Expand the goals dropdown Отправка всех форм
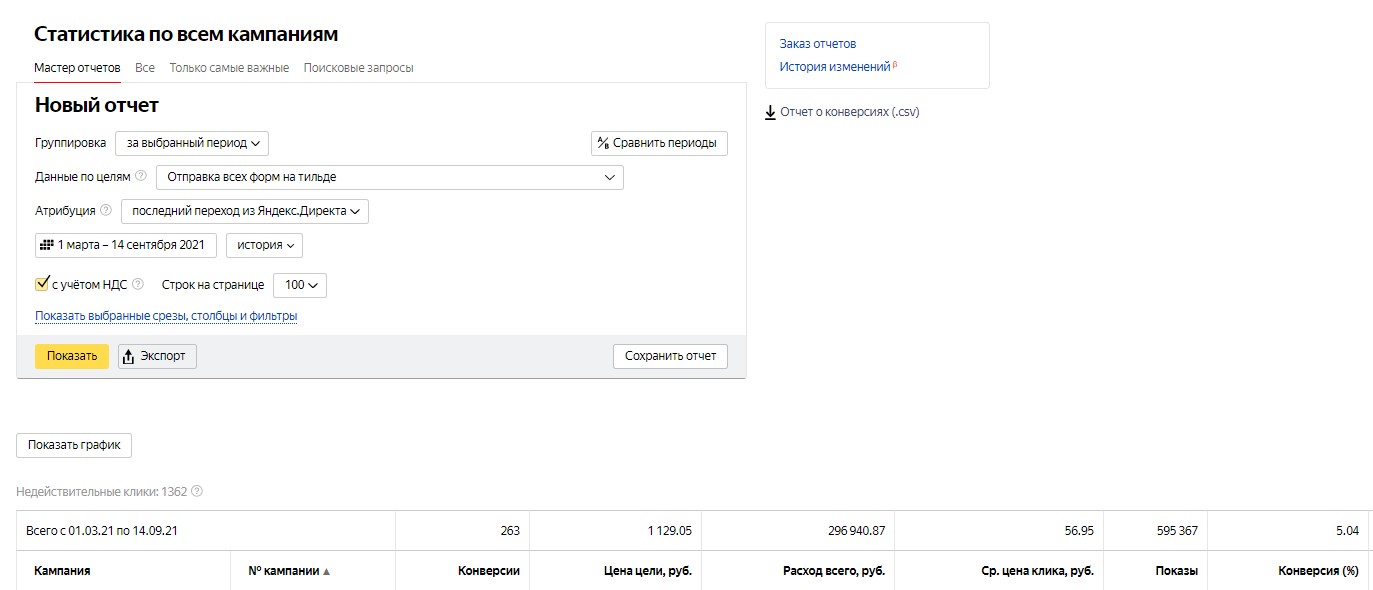Screen dimensions: 1373x590 point(390,177)
